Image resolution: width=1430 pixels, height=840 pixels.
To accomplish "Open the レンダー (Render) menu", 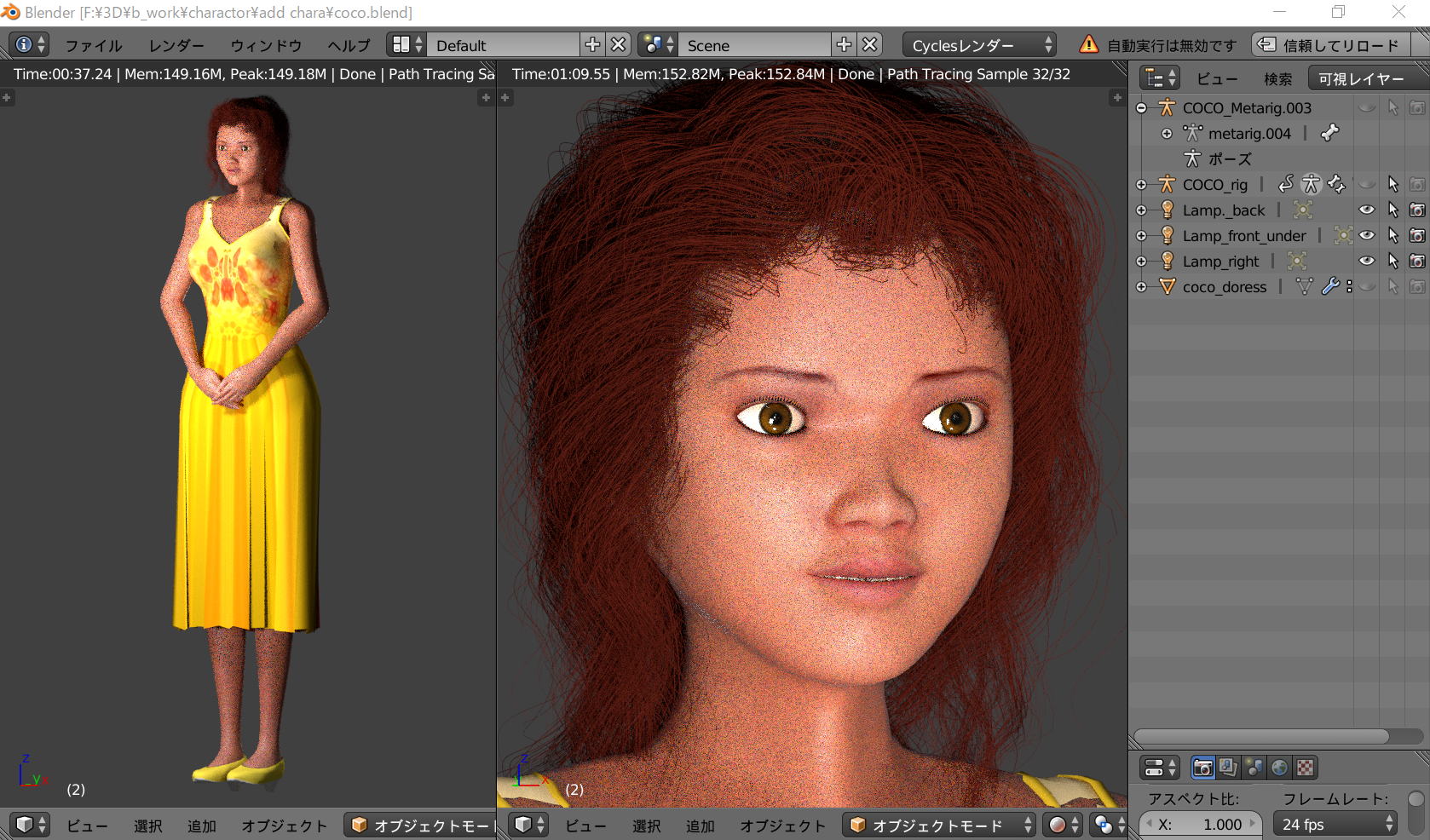I will coord(176,45).
